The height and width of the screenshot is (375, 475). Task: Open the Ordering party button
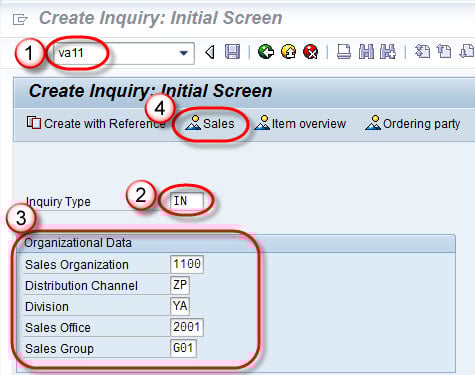pos(412,124)
